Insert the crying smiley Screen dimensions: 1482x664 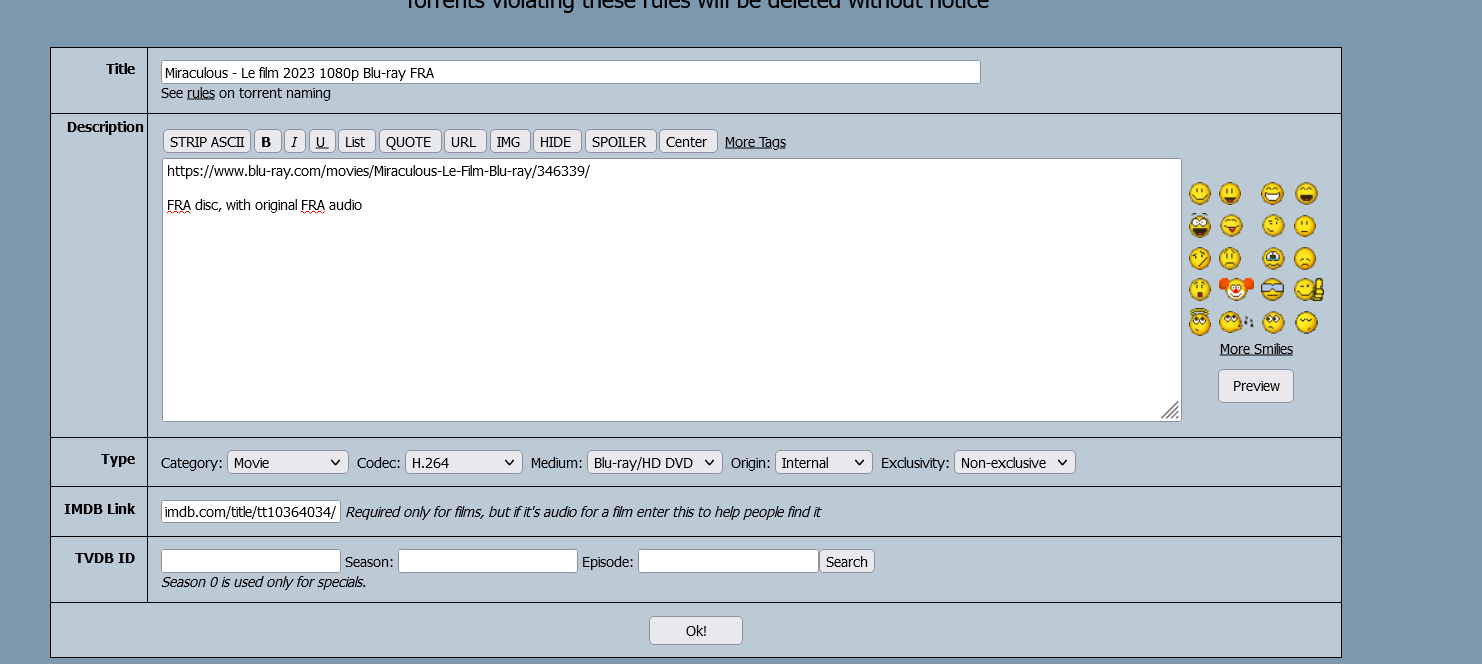point(1273,258)
